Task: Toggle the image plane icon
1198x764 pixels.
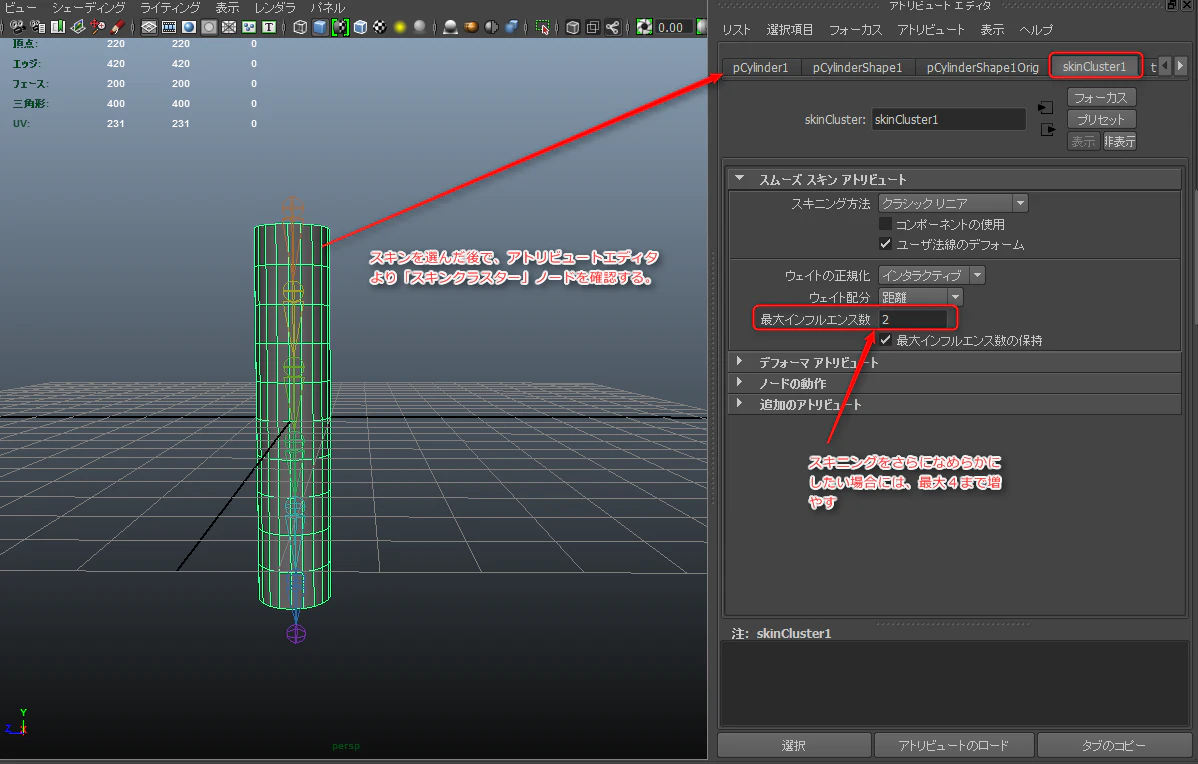Action: (x=78, y=28)
